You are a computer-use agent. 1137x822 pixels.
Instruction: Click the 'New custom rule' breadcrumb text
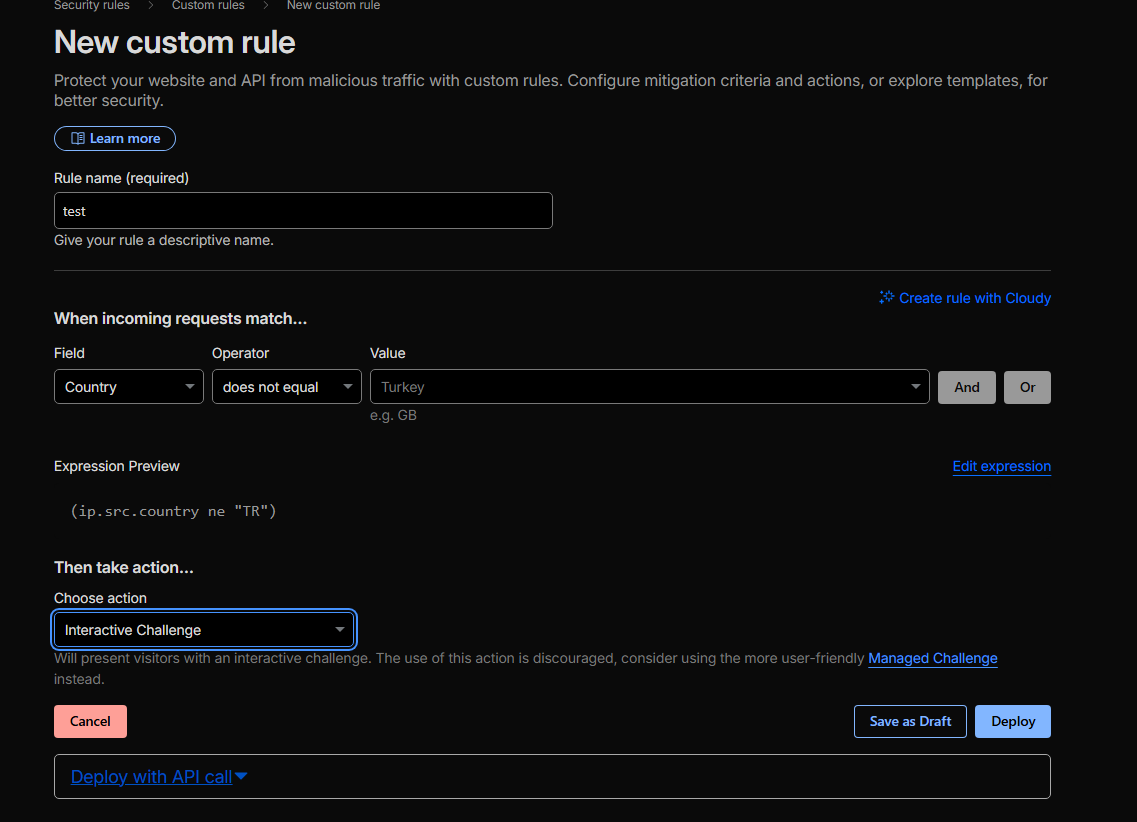click(x=334, y=5)
